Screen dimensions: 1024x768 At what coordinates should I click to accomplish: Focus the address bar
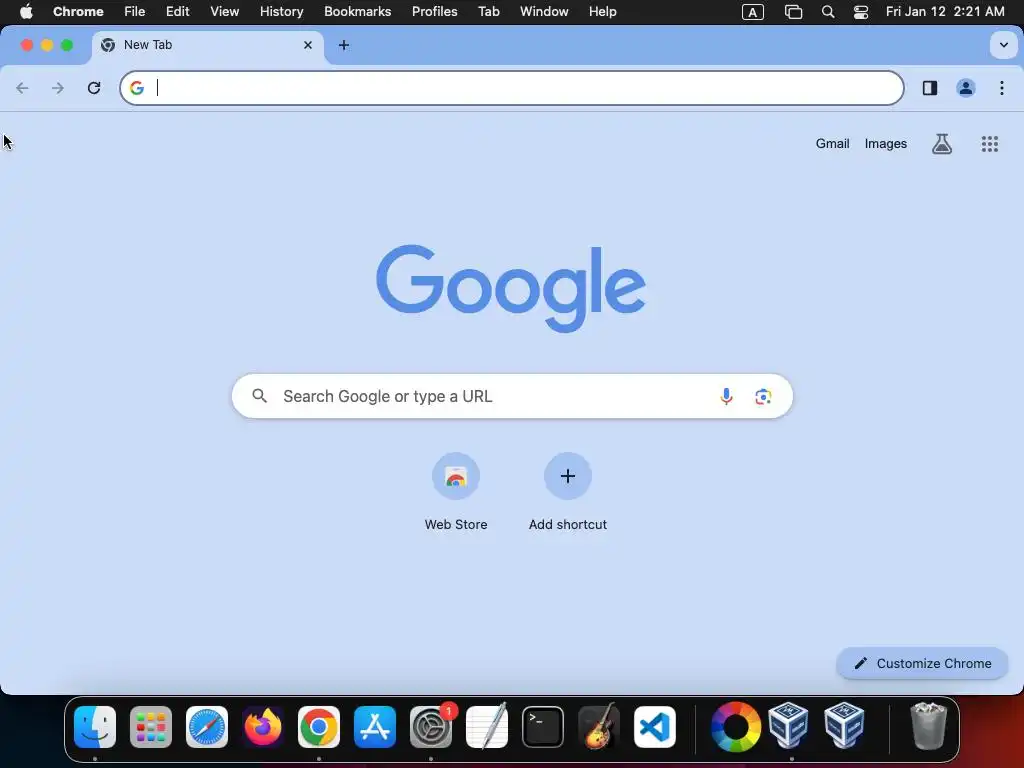(x=512, y=88)
